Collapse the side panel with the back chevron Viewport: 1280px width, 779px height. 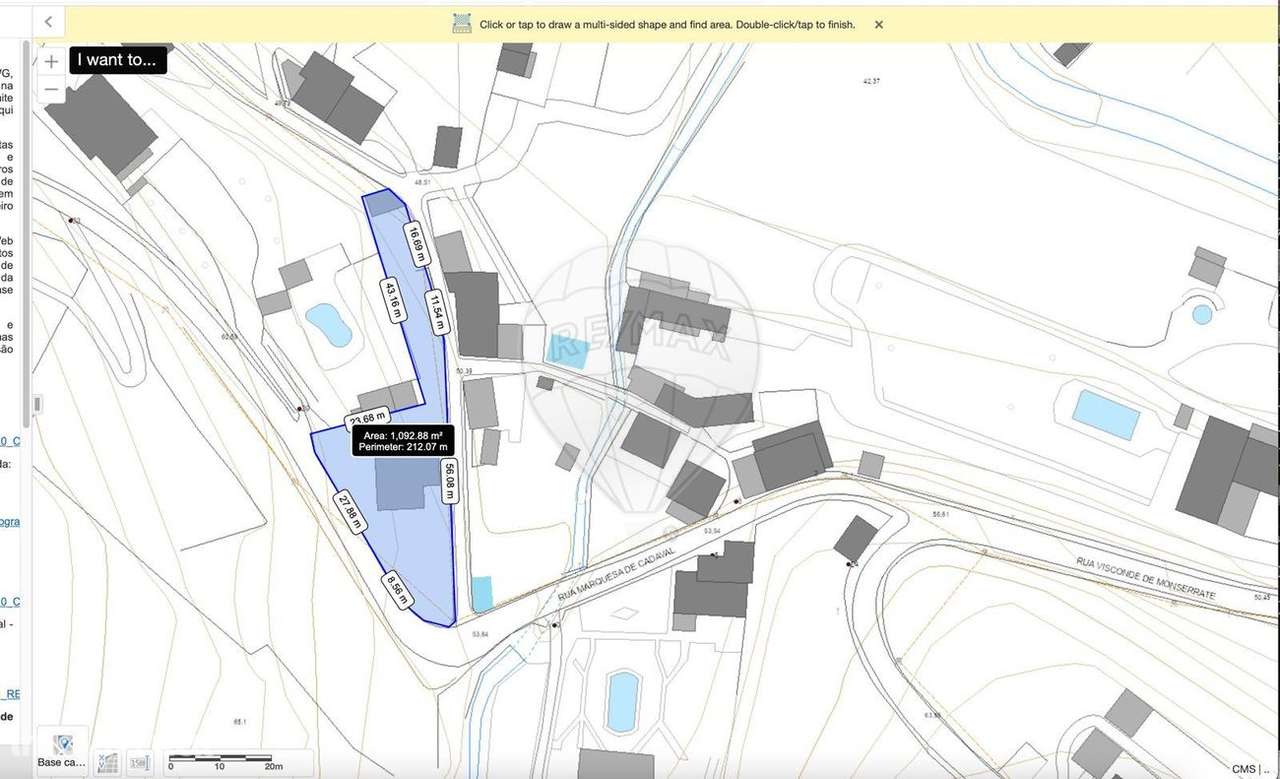[x=48, y=22]
